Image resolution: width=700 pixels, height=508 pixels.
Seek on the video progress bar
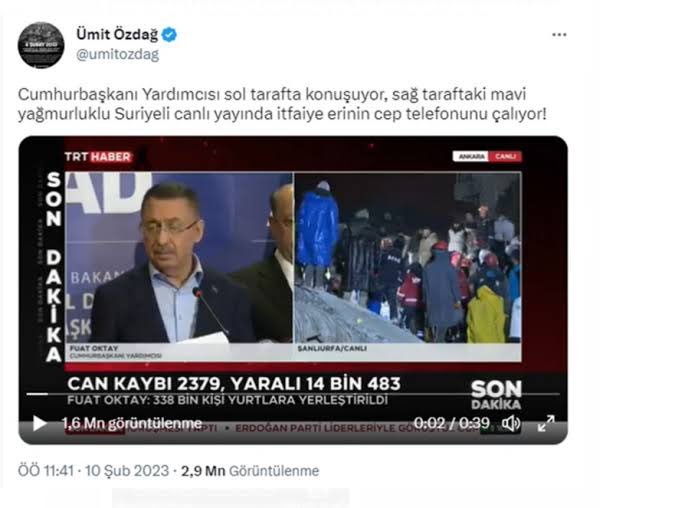(x=293, y=394)
